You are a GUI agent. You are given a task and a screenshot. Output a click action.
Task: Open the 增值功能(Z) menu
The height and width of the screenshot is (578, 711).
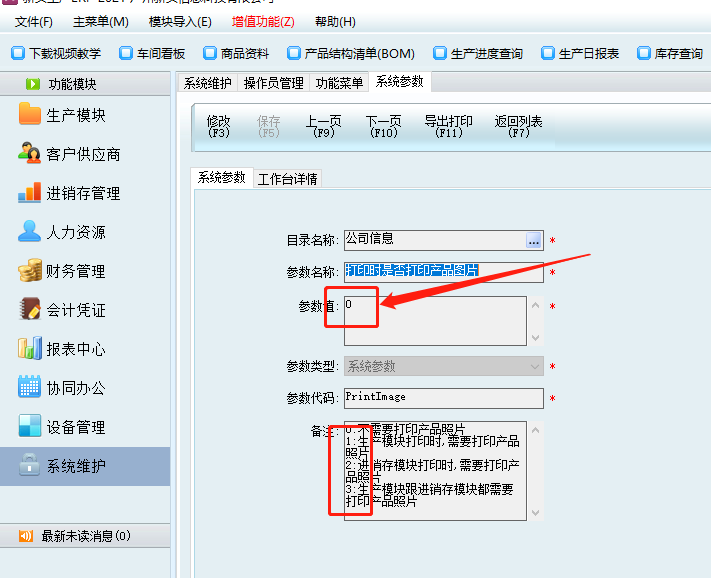click(x=263, y=21)
